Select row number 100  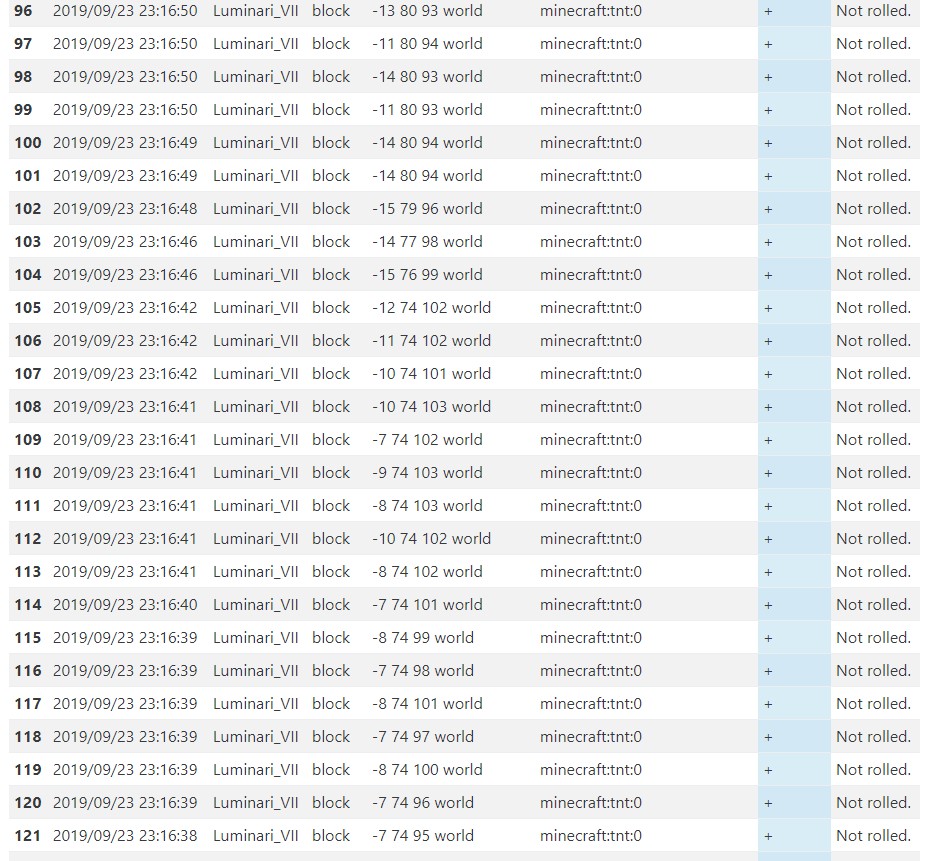point(28,143)
